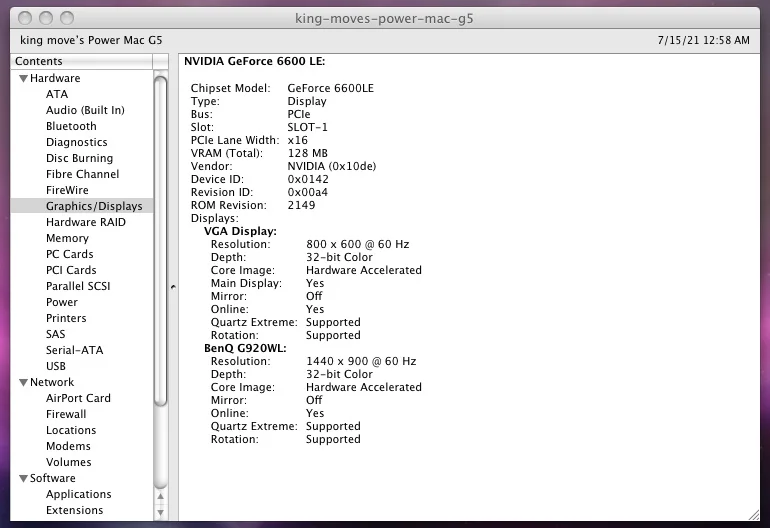This screenshot has width=770, height=528.
Task: Click the split pane divider handle
Action: (173, 287)
